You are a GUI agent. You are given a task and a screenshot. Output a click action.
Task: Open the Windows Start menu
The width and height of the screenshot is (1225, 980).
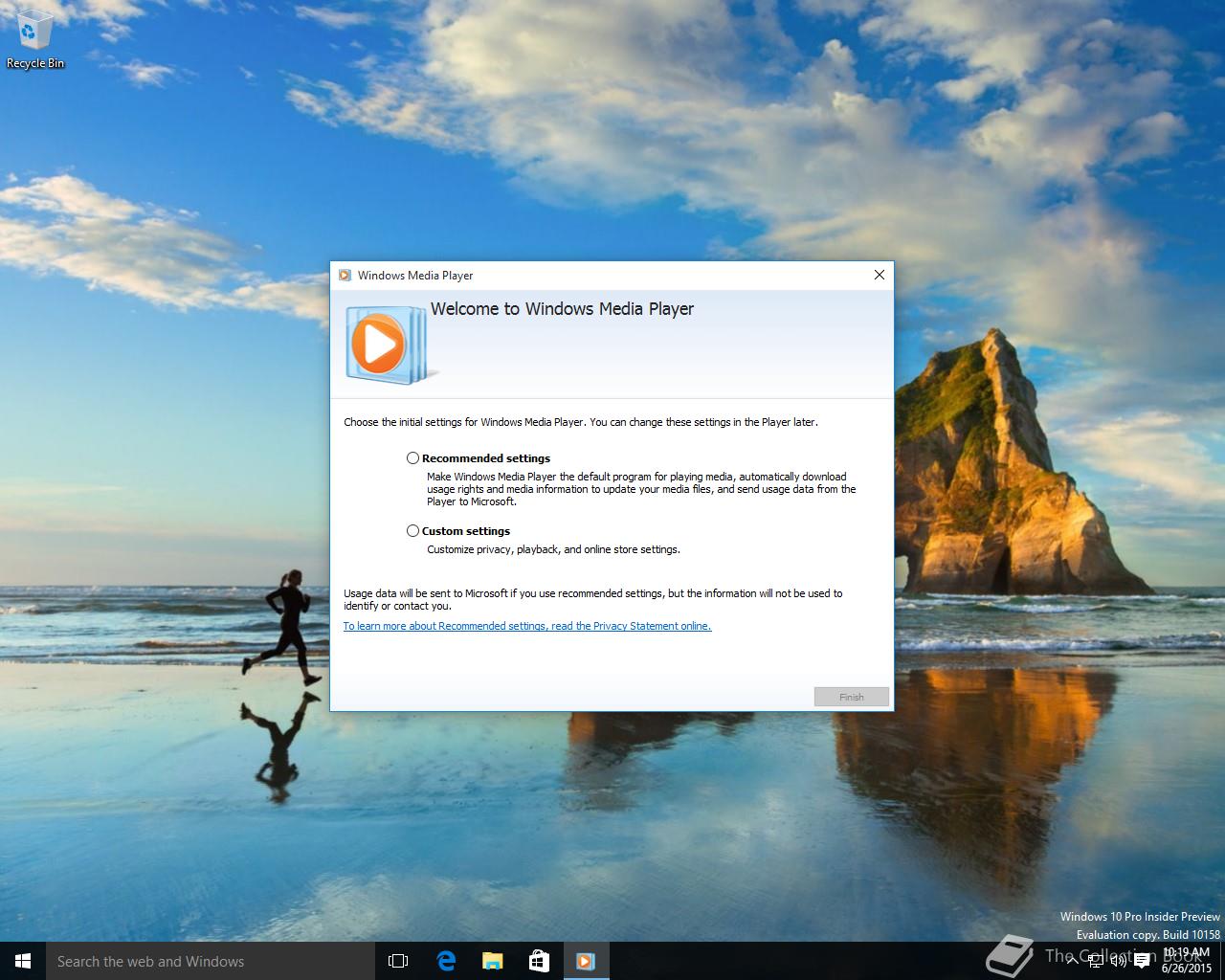[23, 961]
